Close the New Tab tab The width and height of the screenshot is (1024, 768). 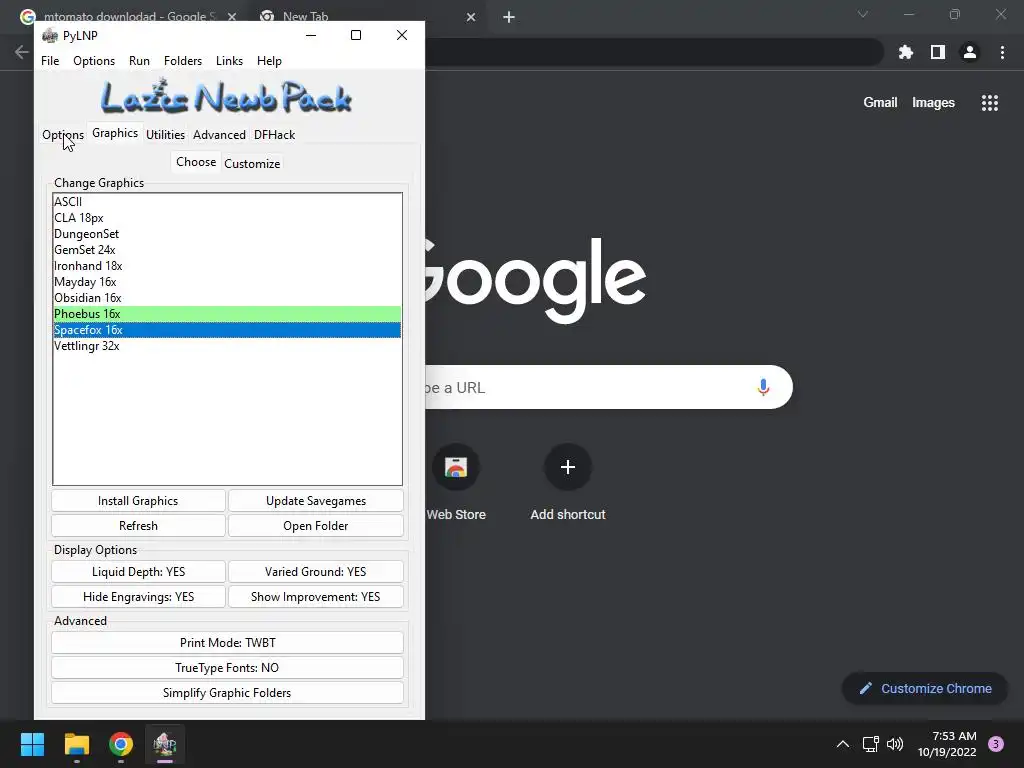click(x=471, y=17)
